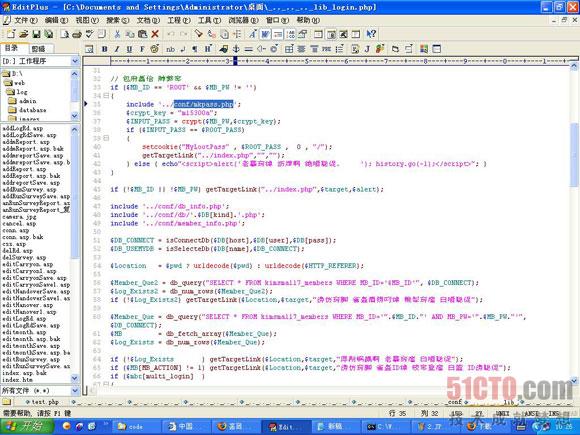Click the Spell check icon
Image resolution: width=580 pixels, height=435 pixels.
point(90,34)
